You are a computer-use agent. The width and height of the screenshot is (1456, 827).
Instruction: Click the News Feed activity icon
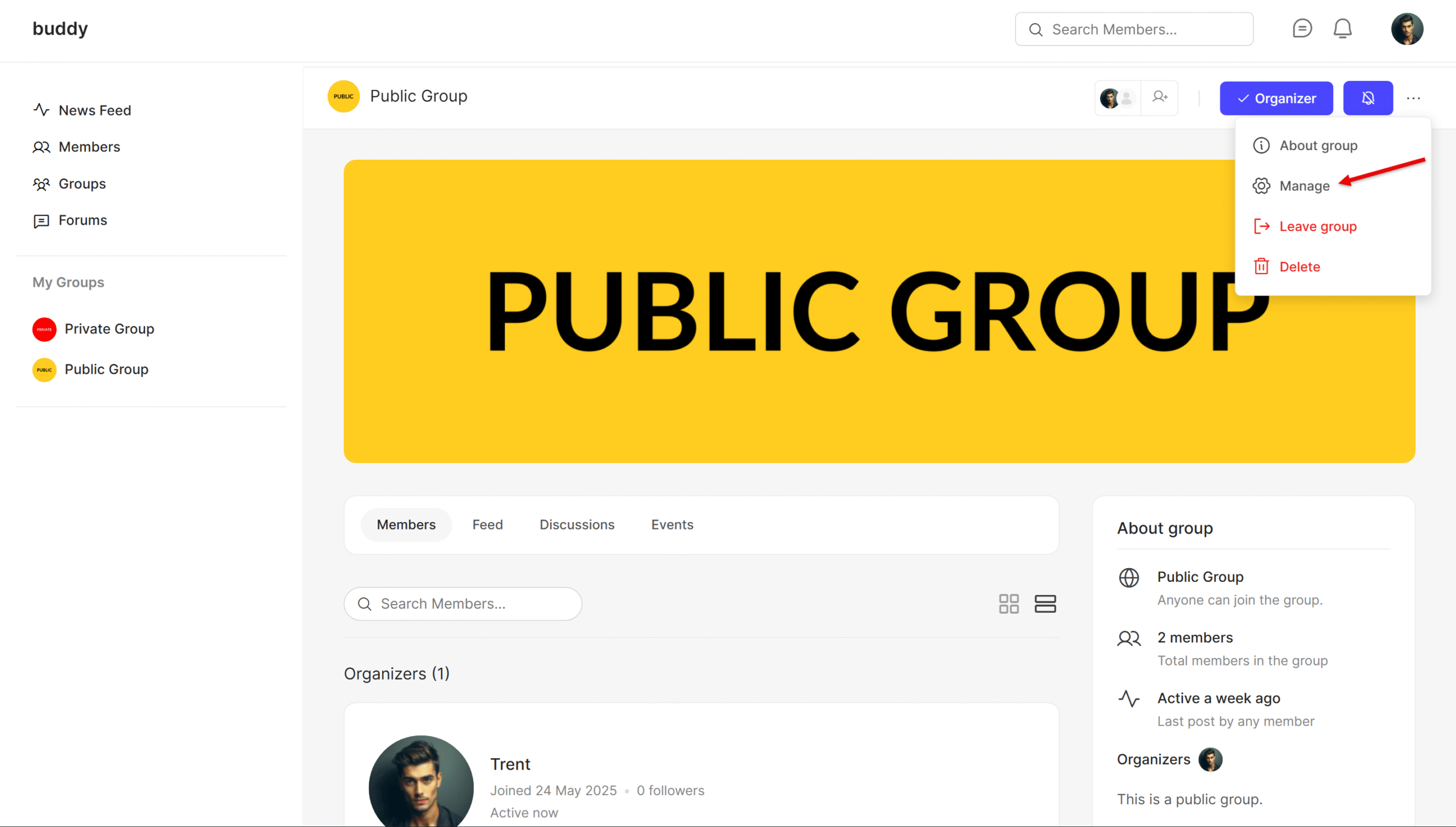[x=41, y=110]
